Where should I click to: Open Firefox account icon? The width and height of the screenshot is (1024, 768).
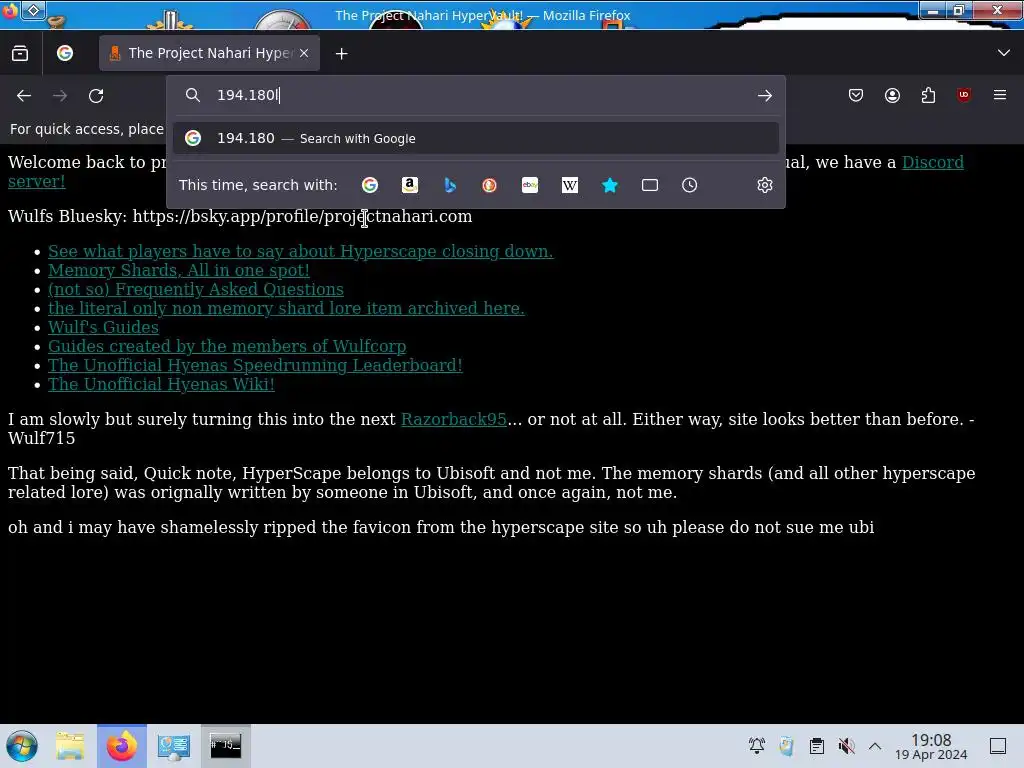[892, 95]
